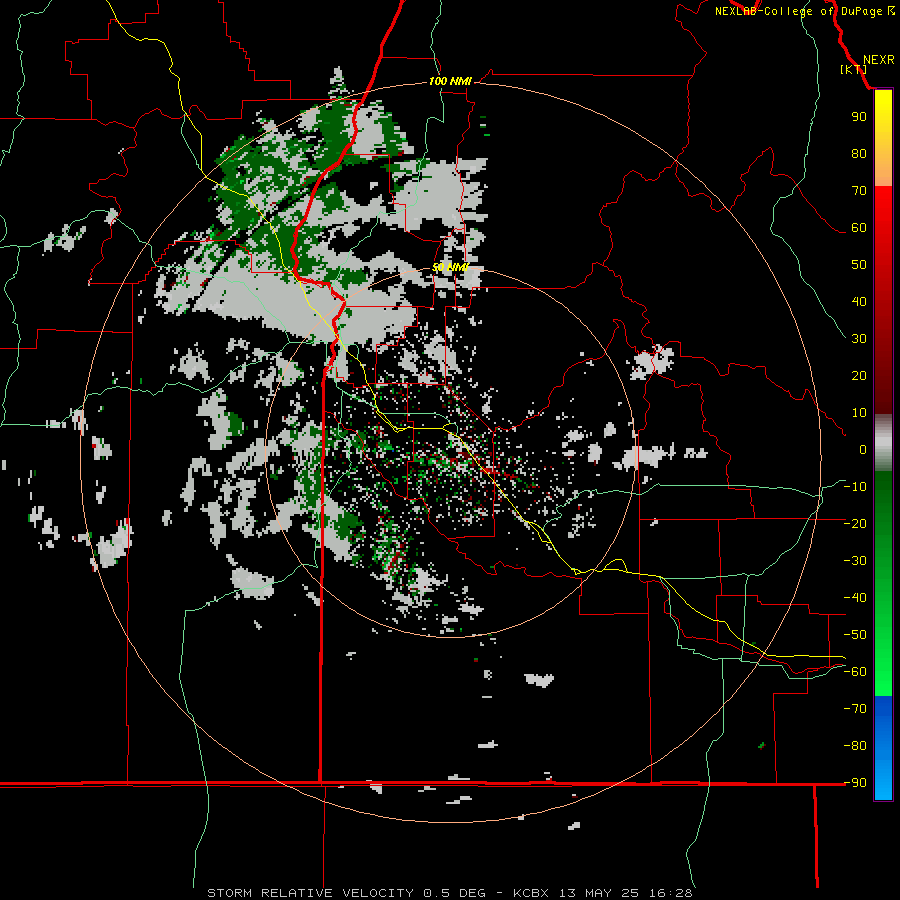This screenshot has width=900, height=900.
Task: Click the -40 value on velocity scale
Action: [855, 598]
